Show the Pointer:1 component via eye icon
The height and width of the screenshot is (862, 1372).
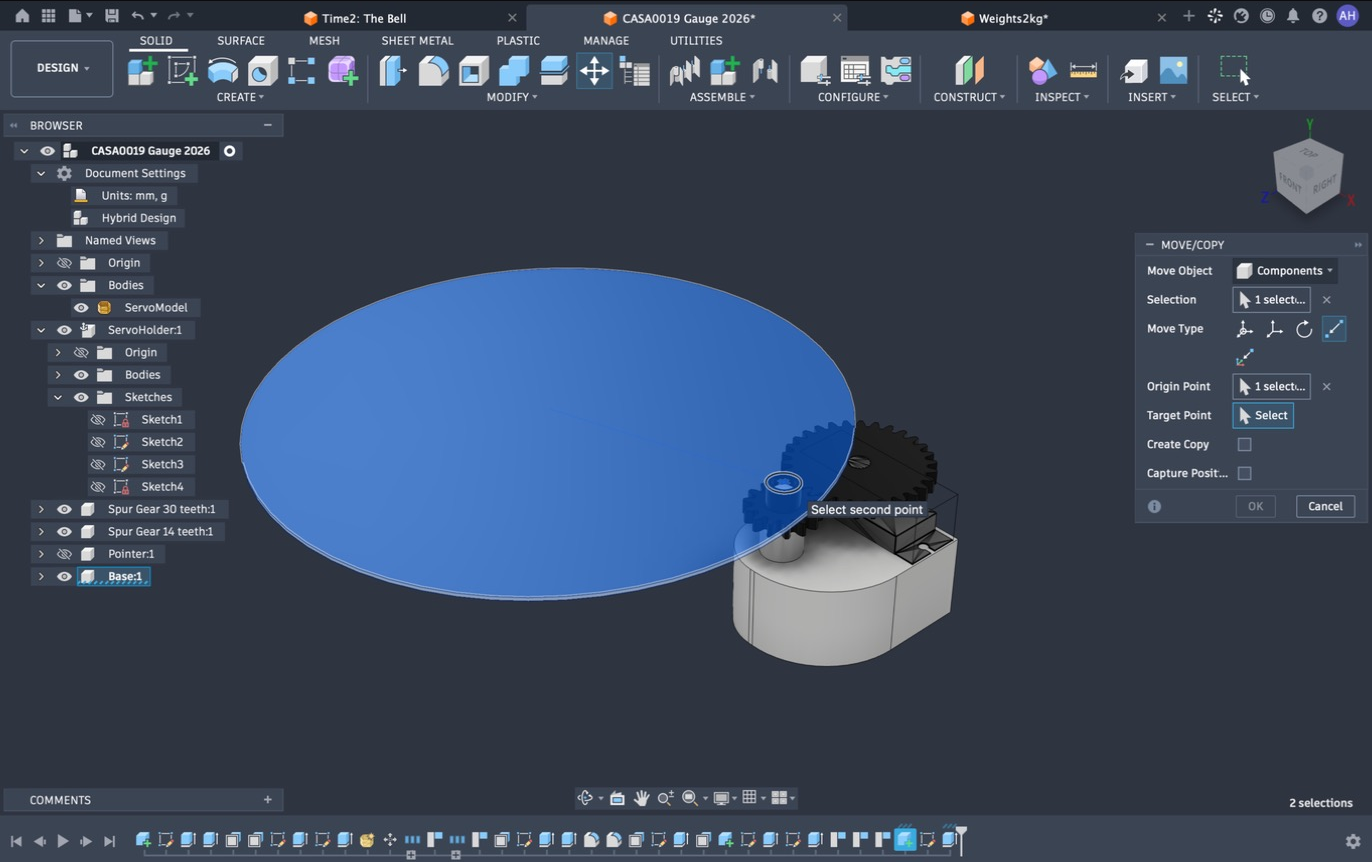[64, 554]
